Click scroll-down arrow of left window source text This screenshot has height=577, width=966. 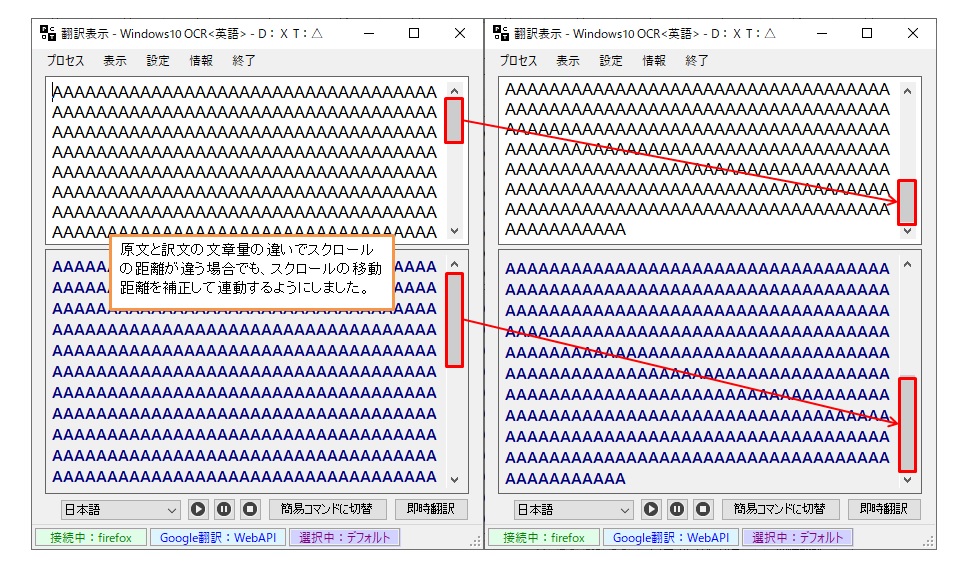tap(454, 231)
